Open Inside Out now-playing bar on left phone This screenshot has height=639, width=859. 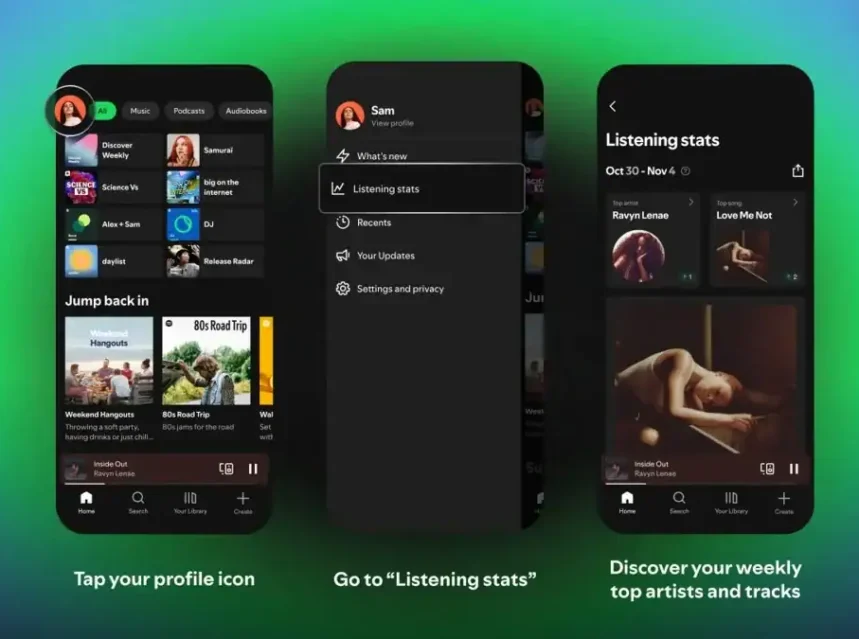(x=164, y=469)
